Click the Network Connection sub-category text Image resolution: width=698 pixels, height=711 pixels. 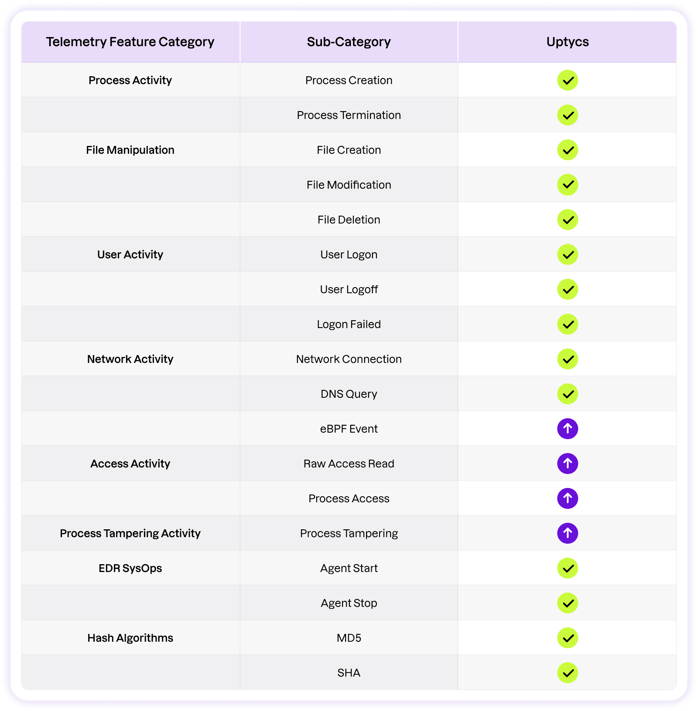pos(348,359)
